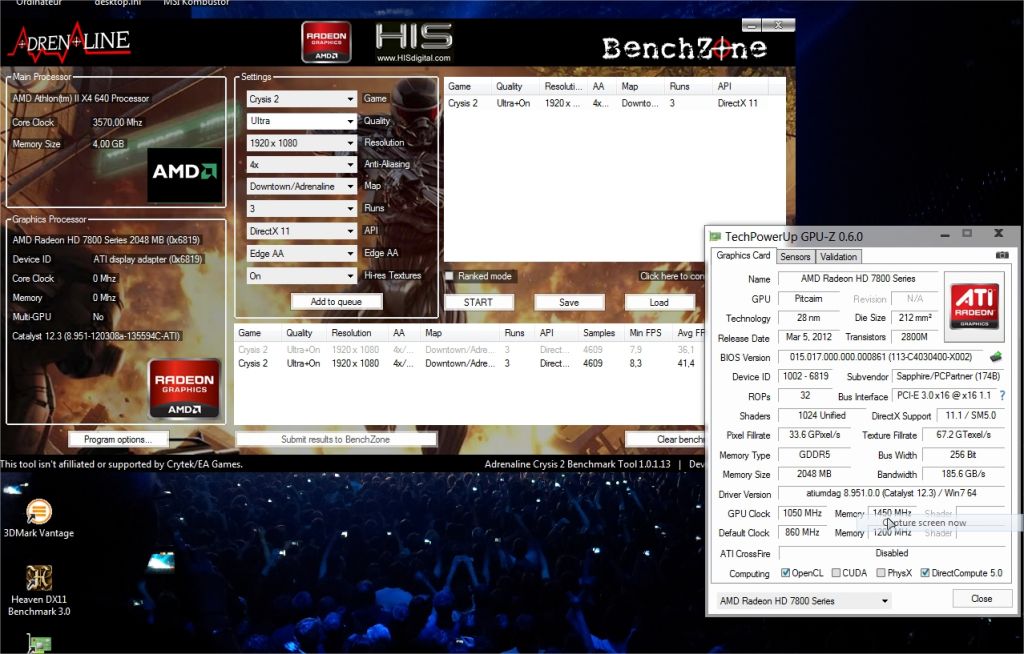Open the Anti-Aliasing dropdown showing 4x
Screen dimensions: 1024x654
302,165
